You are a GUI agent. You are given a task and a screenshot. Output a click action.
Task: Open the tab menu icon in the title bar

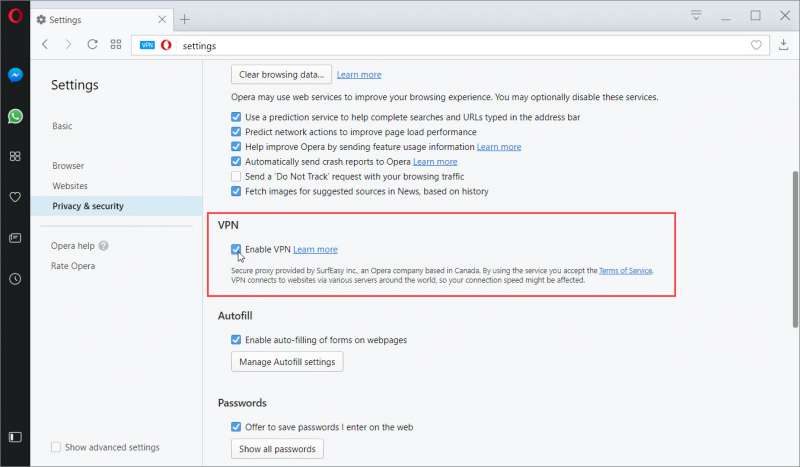pyautogui.click(x=696, y=15)
